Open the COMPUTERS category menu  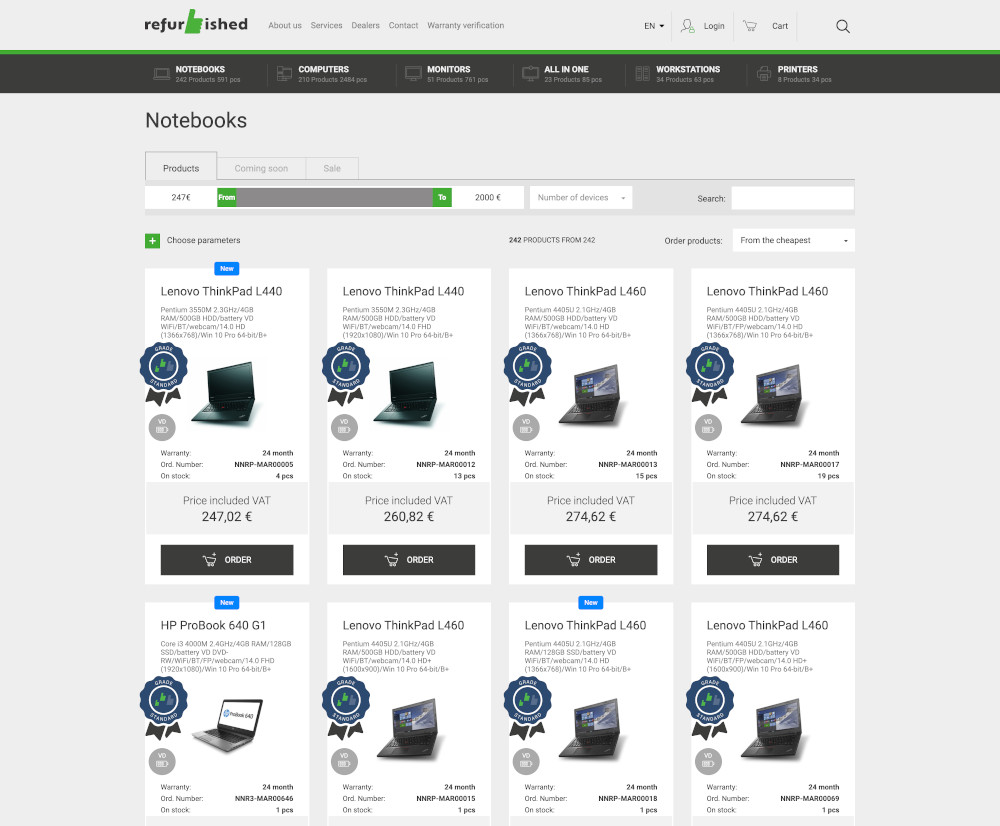324,69
